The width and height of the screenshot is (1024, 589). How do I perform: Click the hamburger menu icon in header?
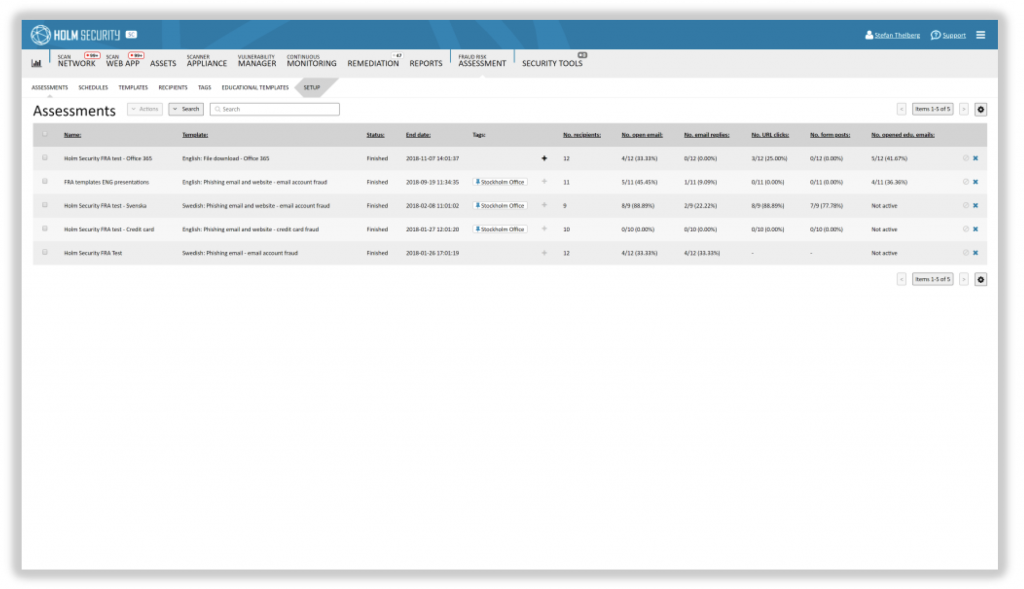(x=980, y=35)
